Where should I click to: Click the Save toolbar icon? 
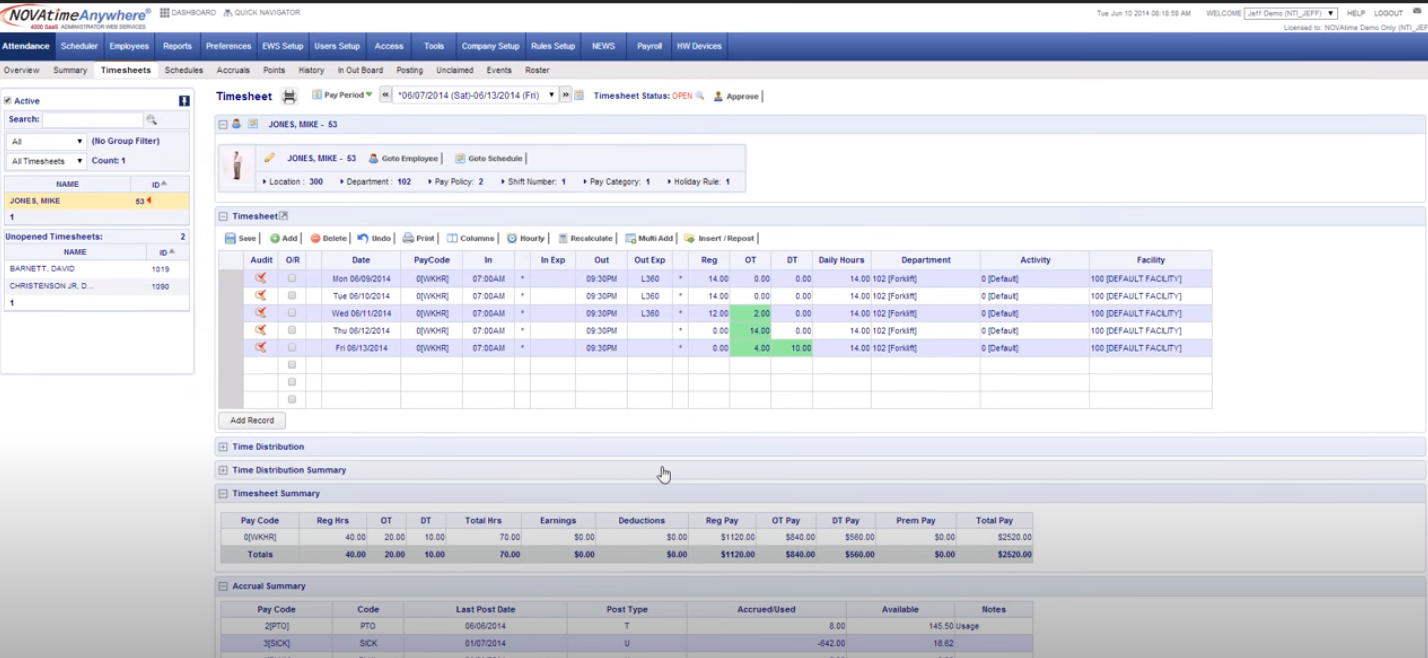[230, 238]
